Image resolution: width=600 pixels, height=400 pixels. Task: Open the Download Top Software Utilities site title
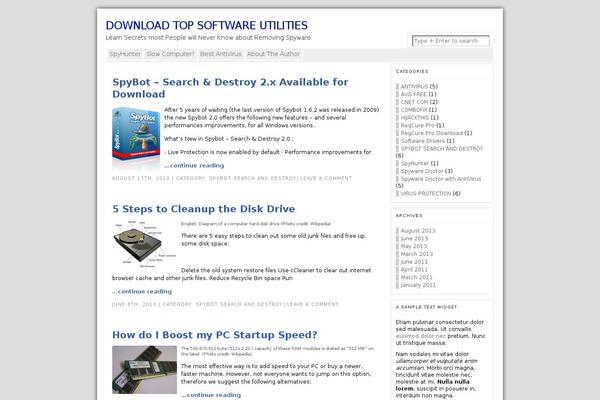pos(207,26)
